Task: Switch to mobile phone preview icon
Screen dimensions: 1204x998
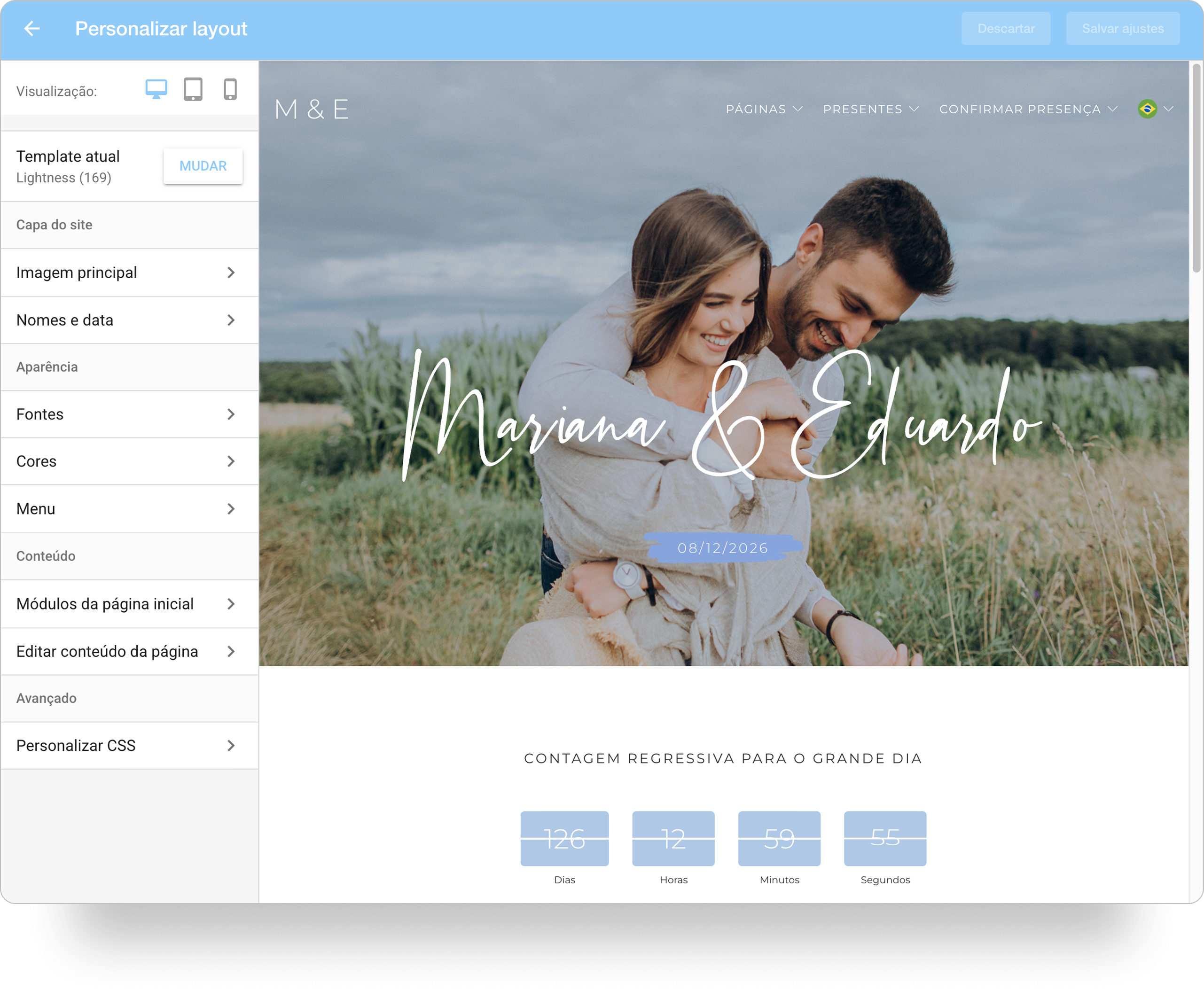Action: click(230, 89)
